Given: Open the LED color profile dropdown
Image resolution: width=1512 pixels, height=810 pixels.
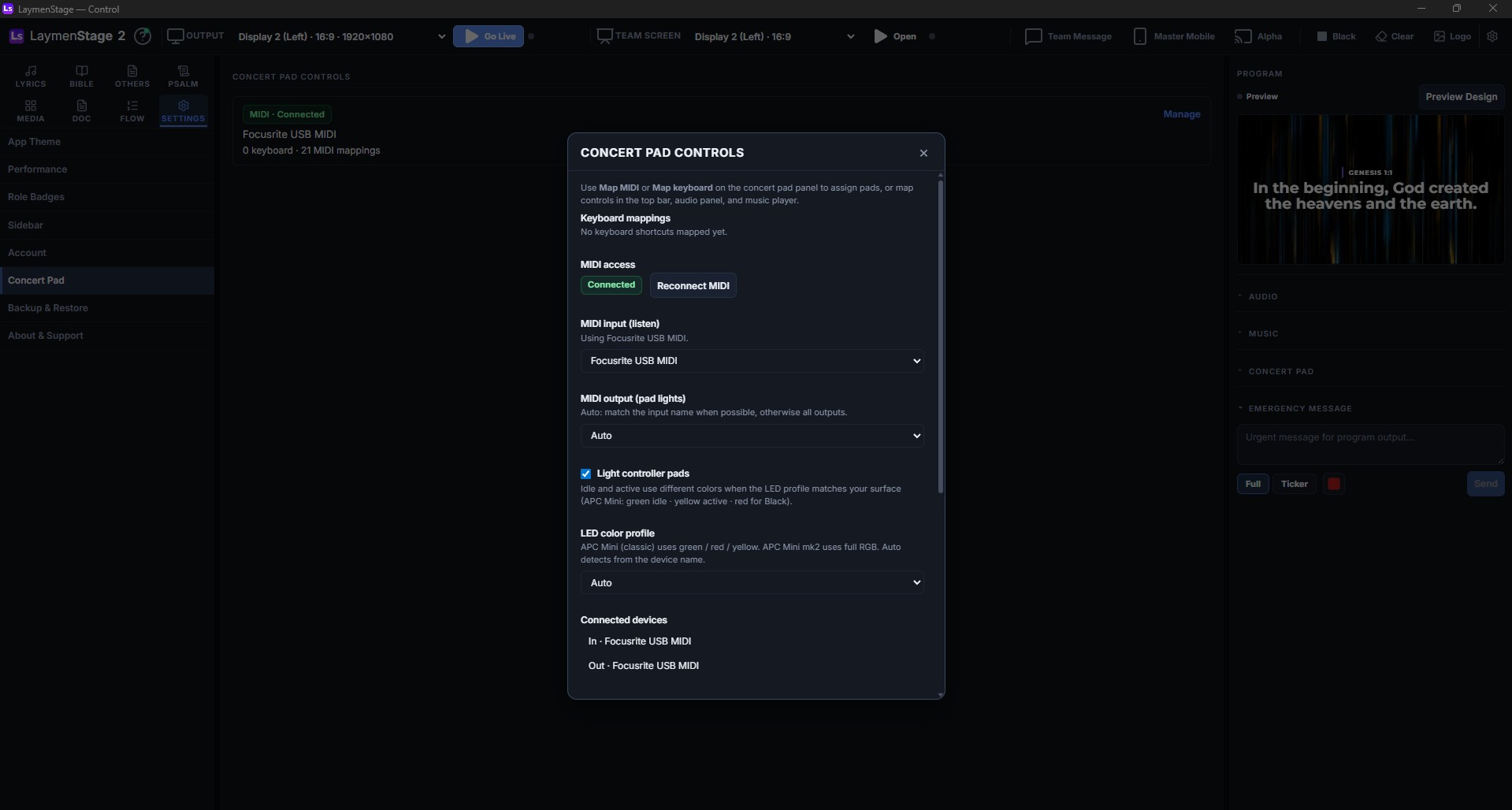Looking at the screenshot, I should [752, 582].
